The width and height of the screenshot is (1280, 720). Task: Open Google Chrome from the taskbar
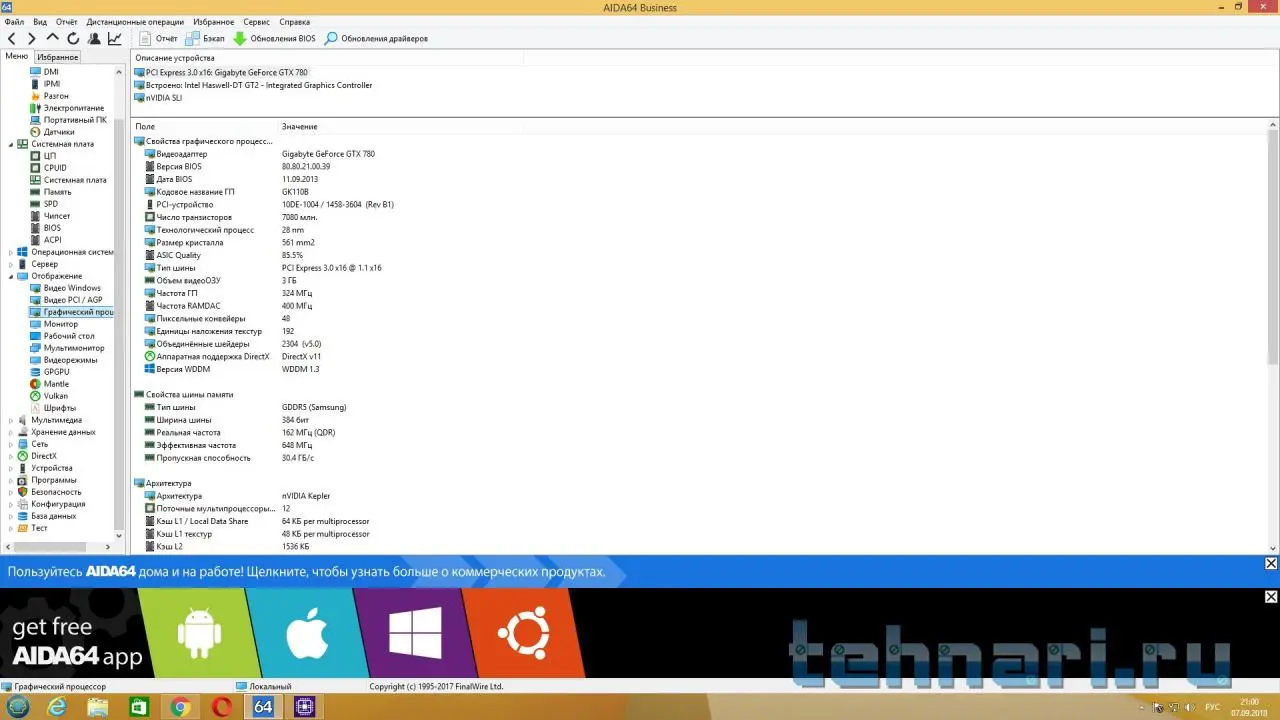click(181, 707)
